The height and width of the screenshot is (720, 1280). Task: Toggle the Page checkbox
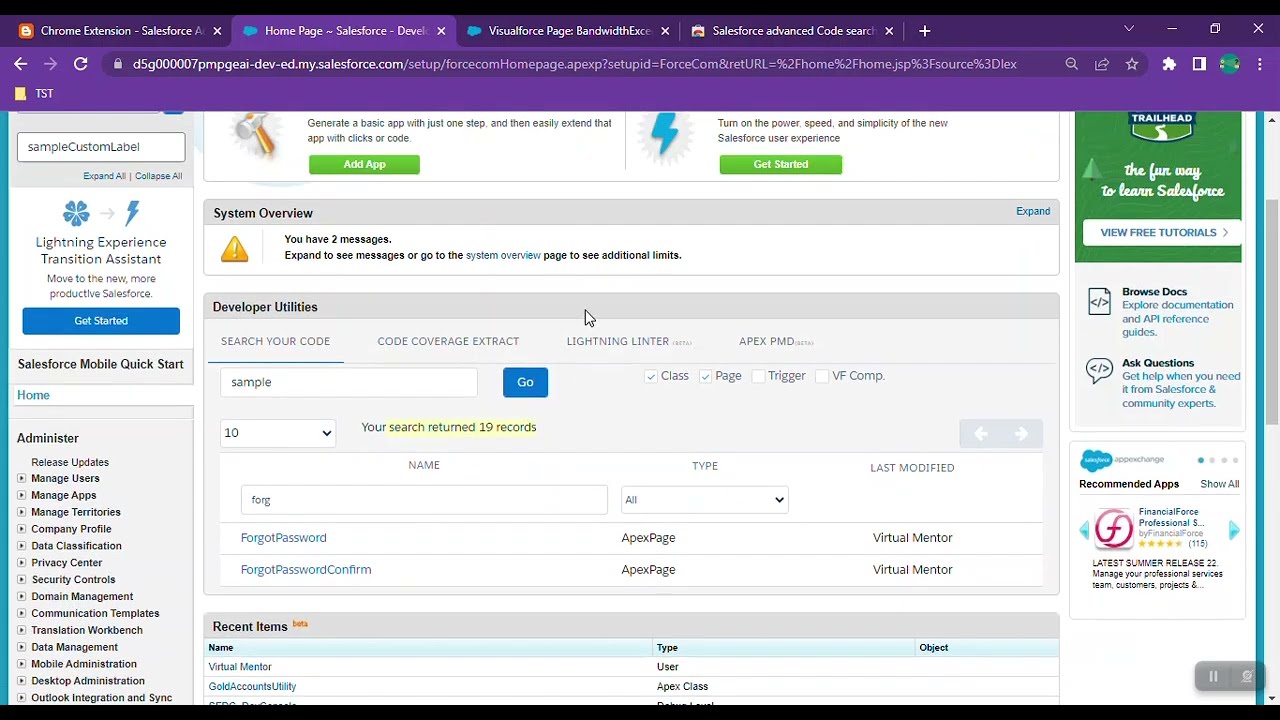[705, 376]
